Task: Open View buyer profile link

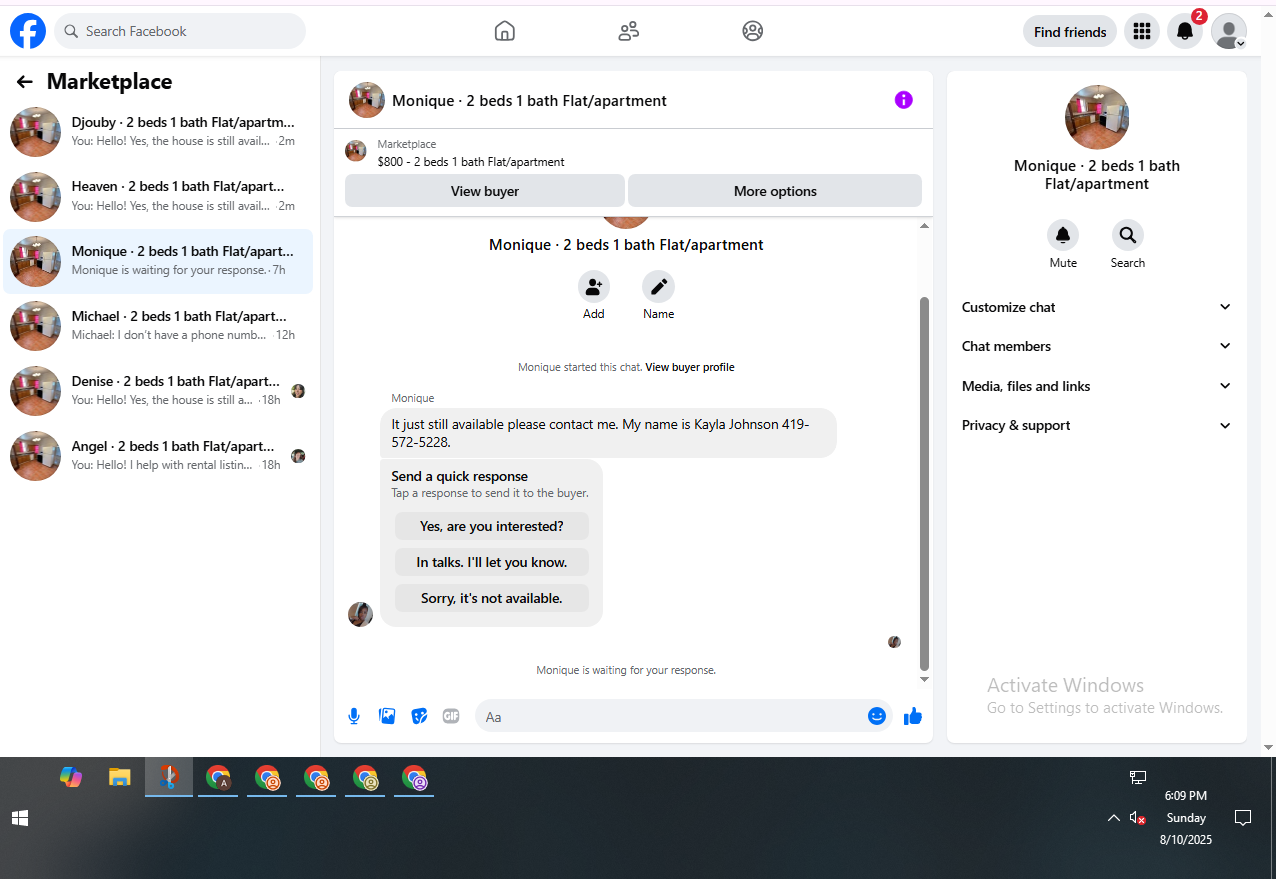Action: 690,367
